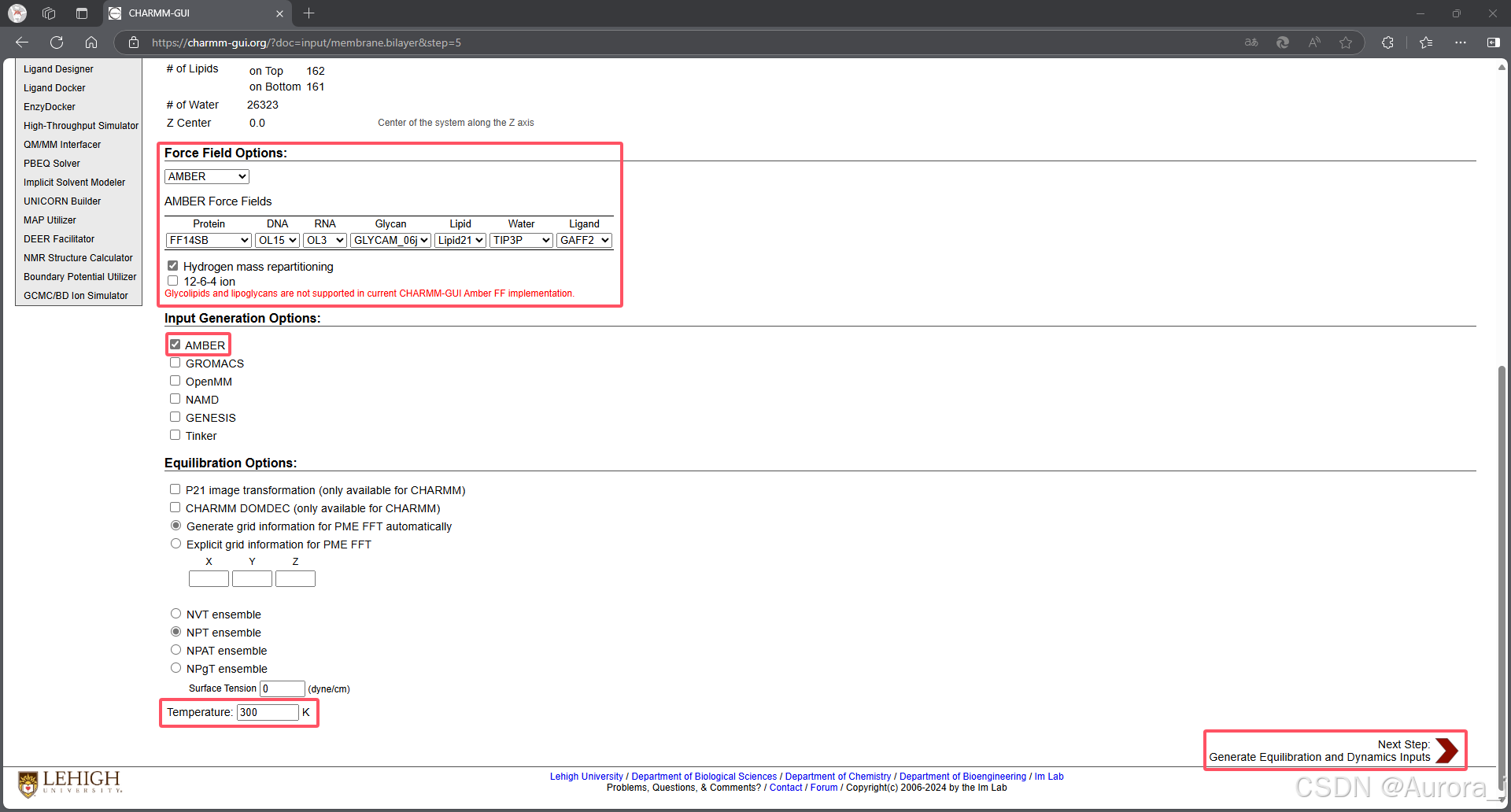
Task: Toggle the 12-6-4 ion checkbox
Action: coord(173,281)
